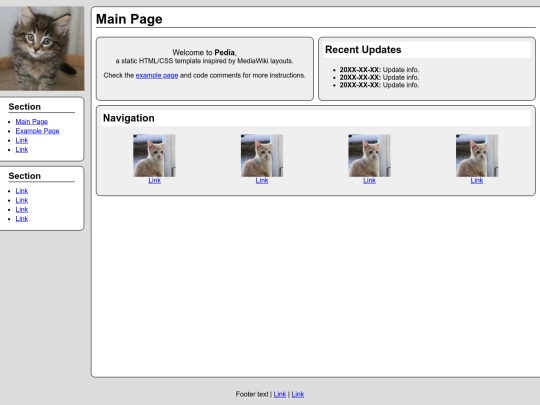
Task: Open the 'Link' caption below the third Navigation thumbnail
Action: (369, 180)
